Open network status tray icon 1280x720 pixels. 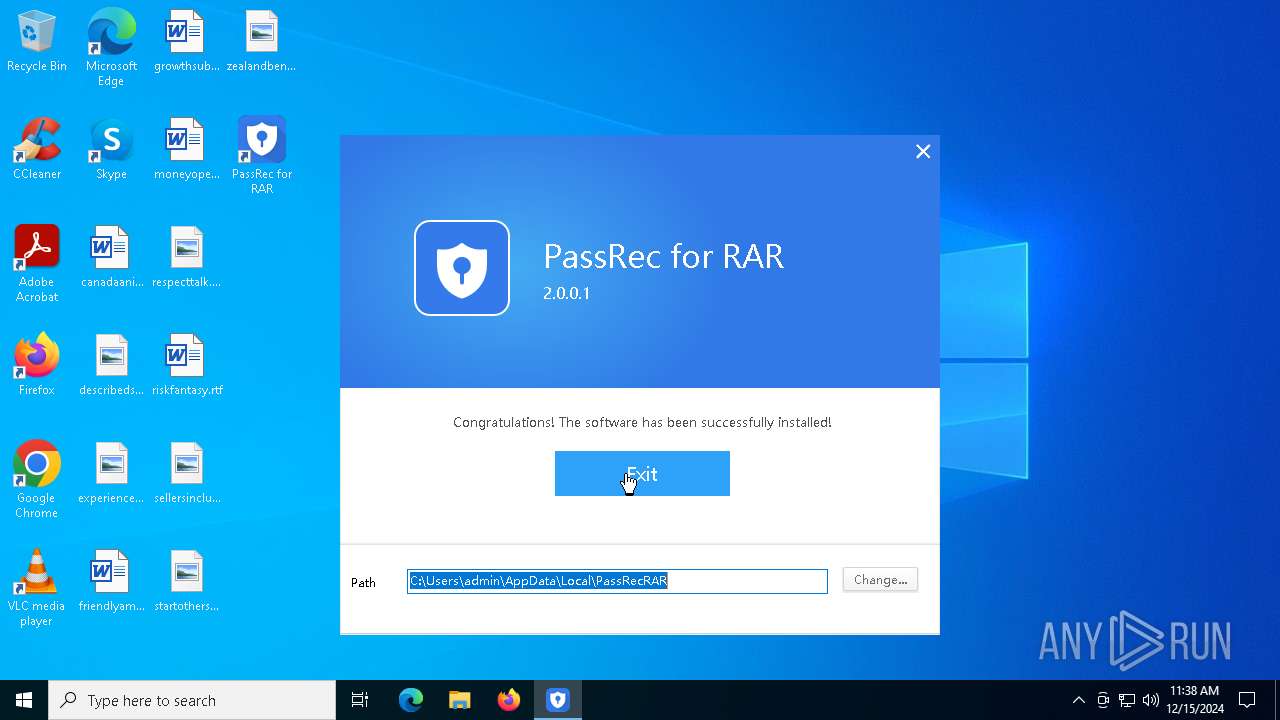(x=1127, y=700)
